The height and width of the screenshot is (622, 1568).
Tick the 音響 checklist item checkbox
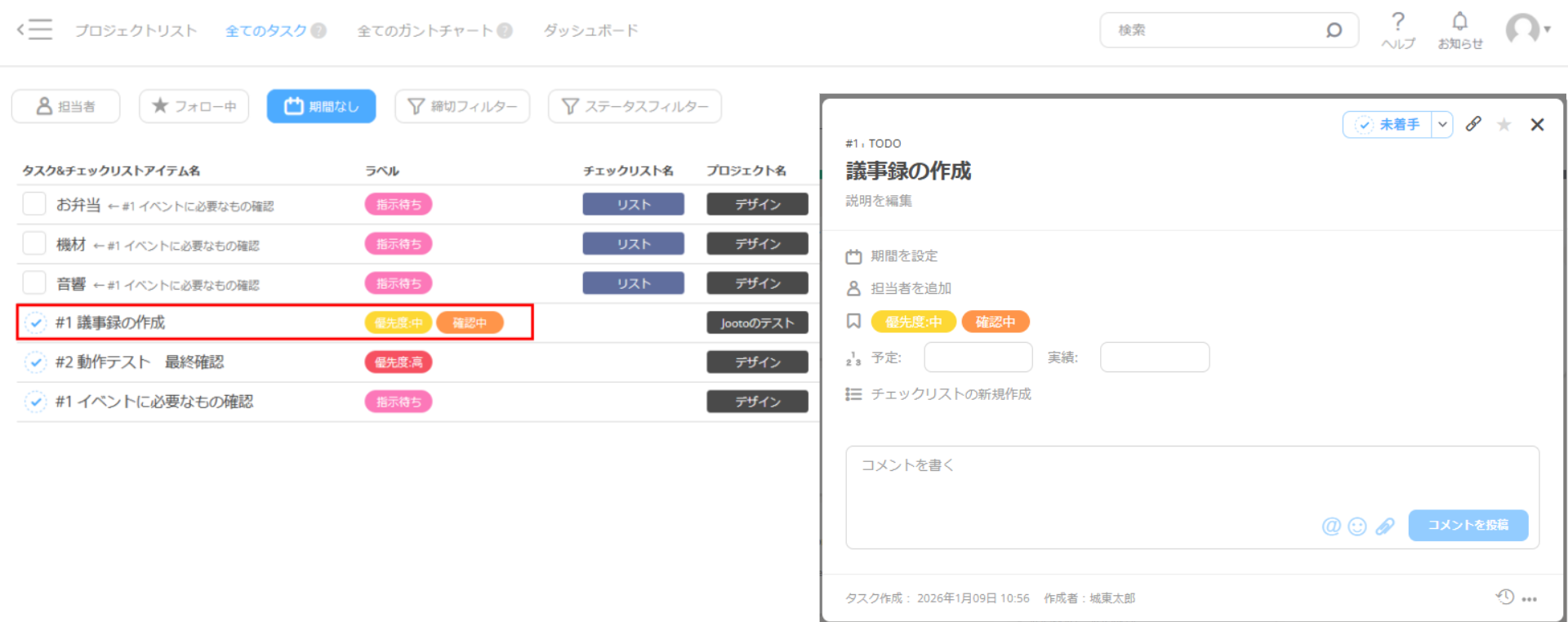(x=34, y=283)
